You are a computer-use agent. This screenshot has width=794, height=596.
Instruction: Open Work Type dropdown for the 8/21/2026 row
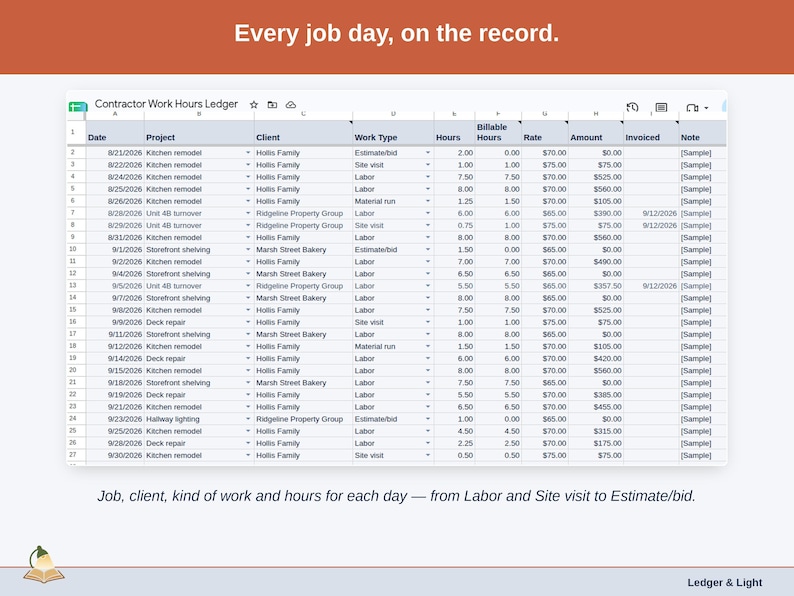[x=428, y=152]
